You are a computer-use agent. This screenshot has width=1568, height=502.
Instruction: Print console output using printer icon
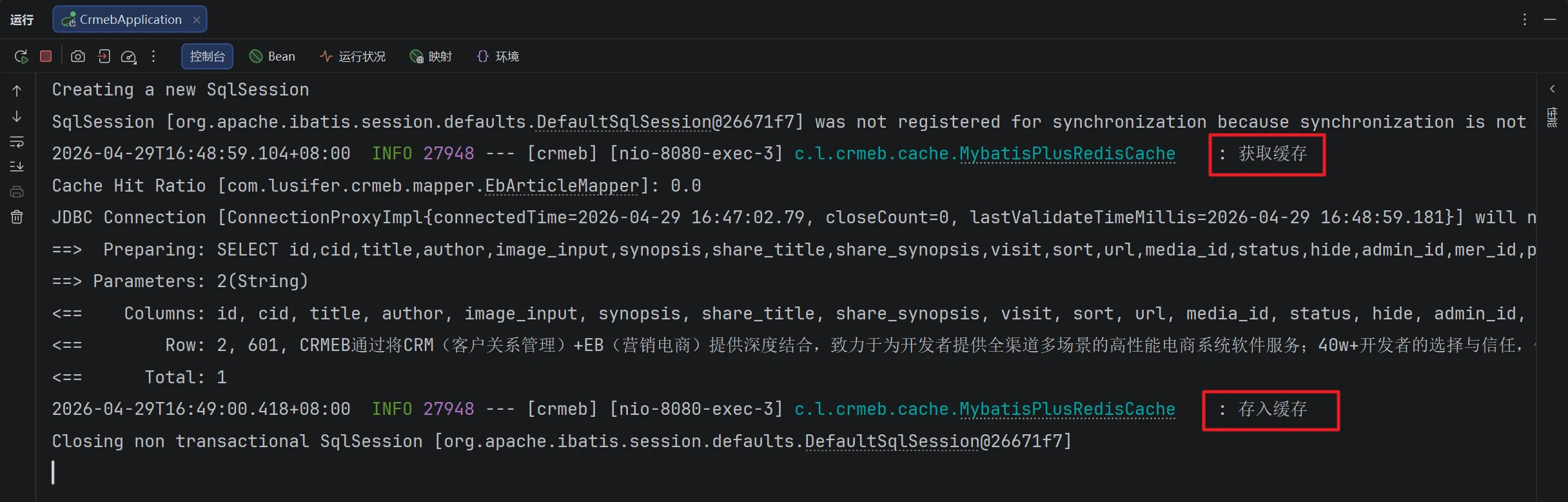(x=17, y=192)
